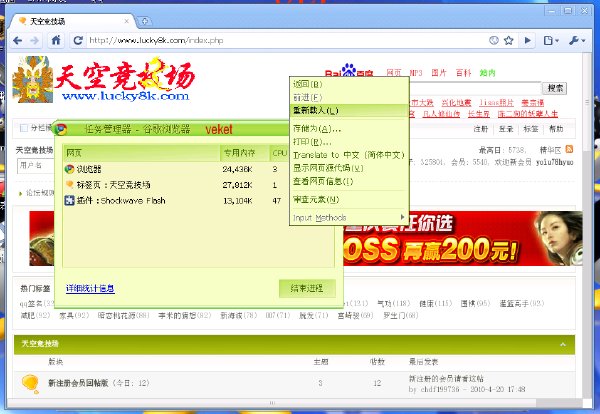Sort by the 专用内存 column header
Image resolution: width=600 pixels, height=414 pixels.
click(245, 153)
